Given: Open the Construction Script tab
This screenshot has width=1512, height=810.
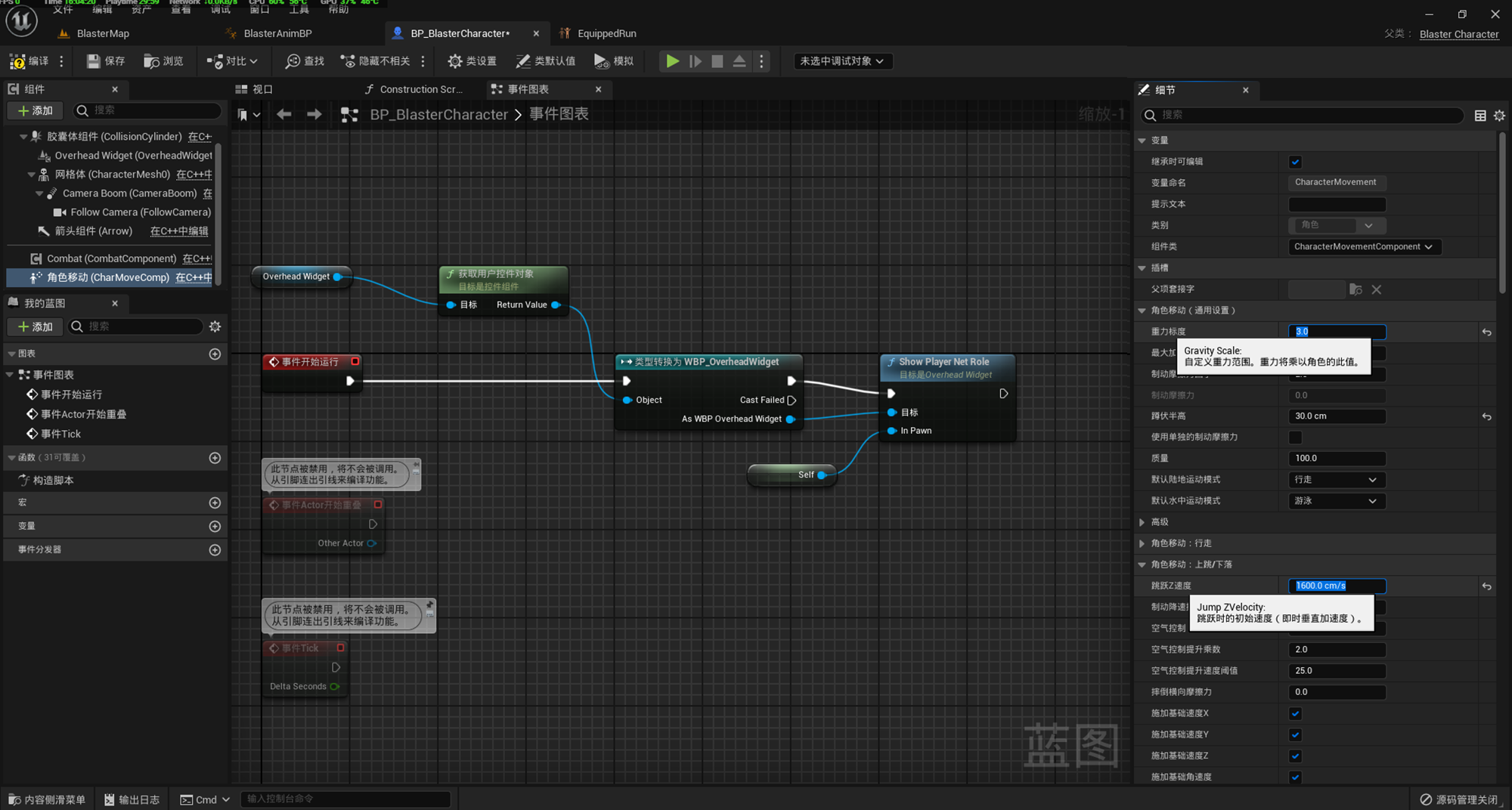Looking at the screenshot, I should point(414,89).
